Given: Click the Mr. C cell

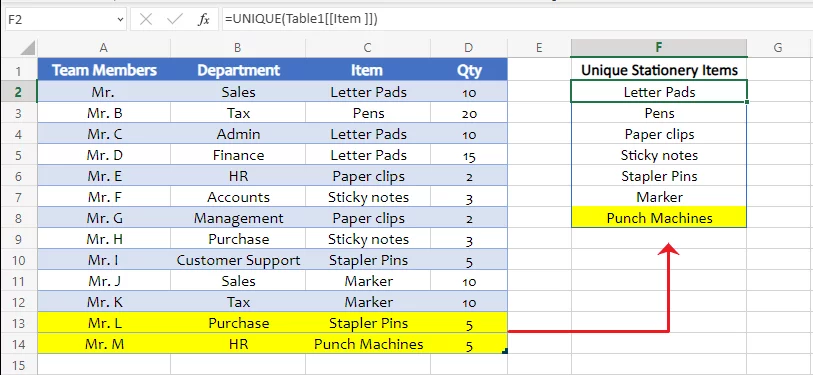Looking at the screenshot, I should click(104, 134).
